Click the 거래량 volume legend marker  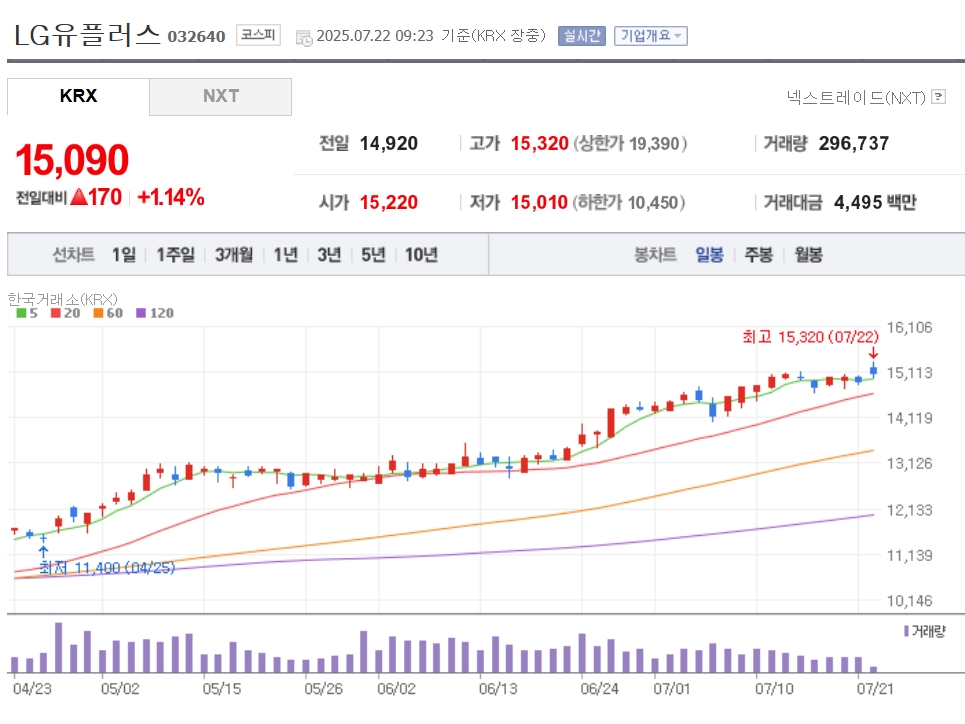[907, 631]
